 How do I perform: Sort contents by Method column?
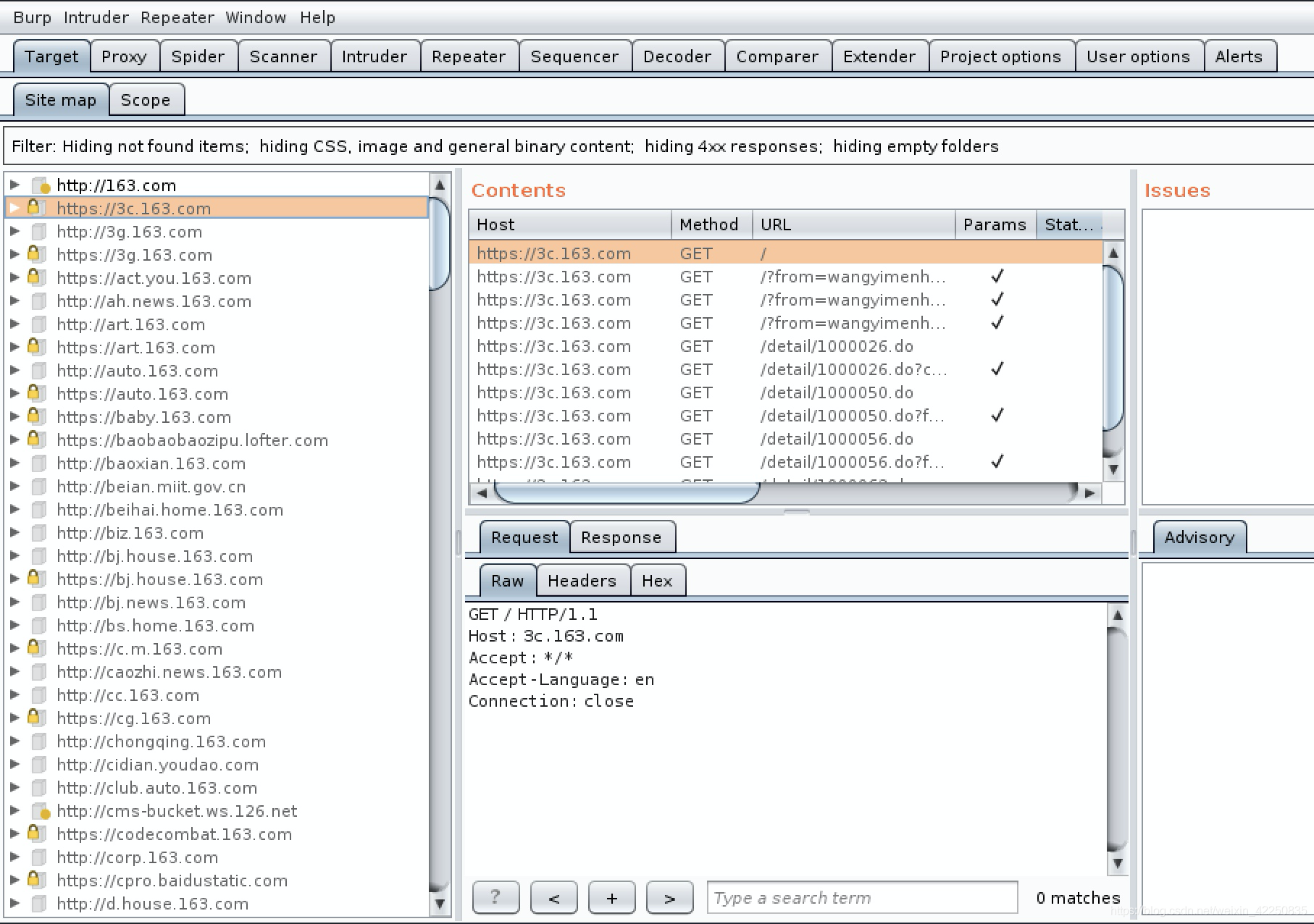(x=711, y=224)
